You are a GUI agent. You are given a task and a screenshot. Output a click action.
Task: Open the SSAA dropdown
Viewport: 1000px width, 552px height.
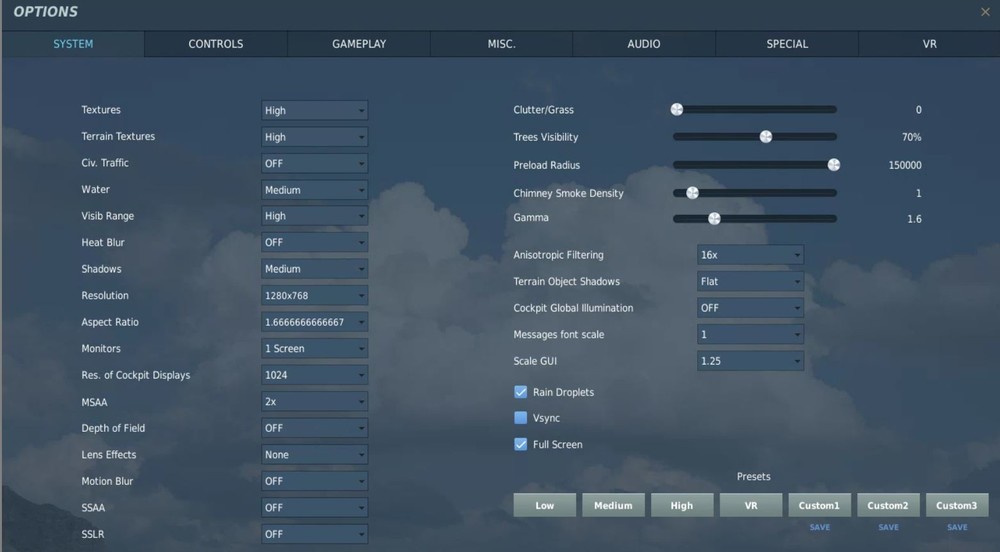314,508
